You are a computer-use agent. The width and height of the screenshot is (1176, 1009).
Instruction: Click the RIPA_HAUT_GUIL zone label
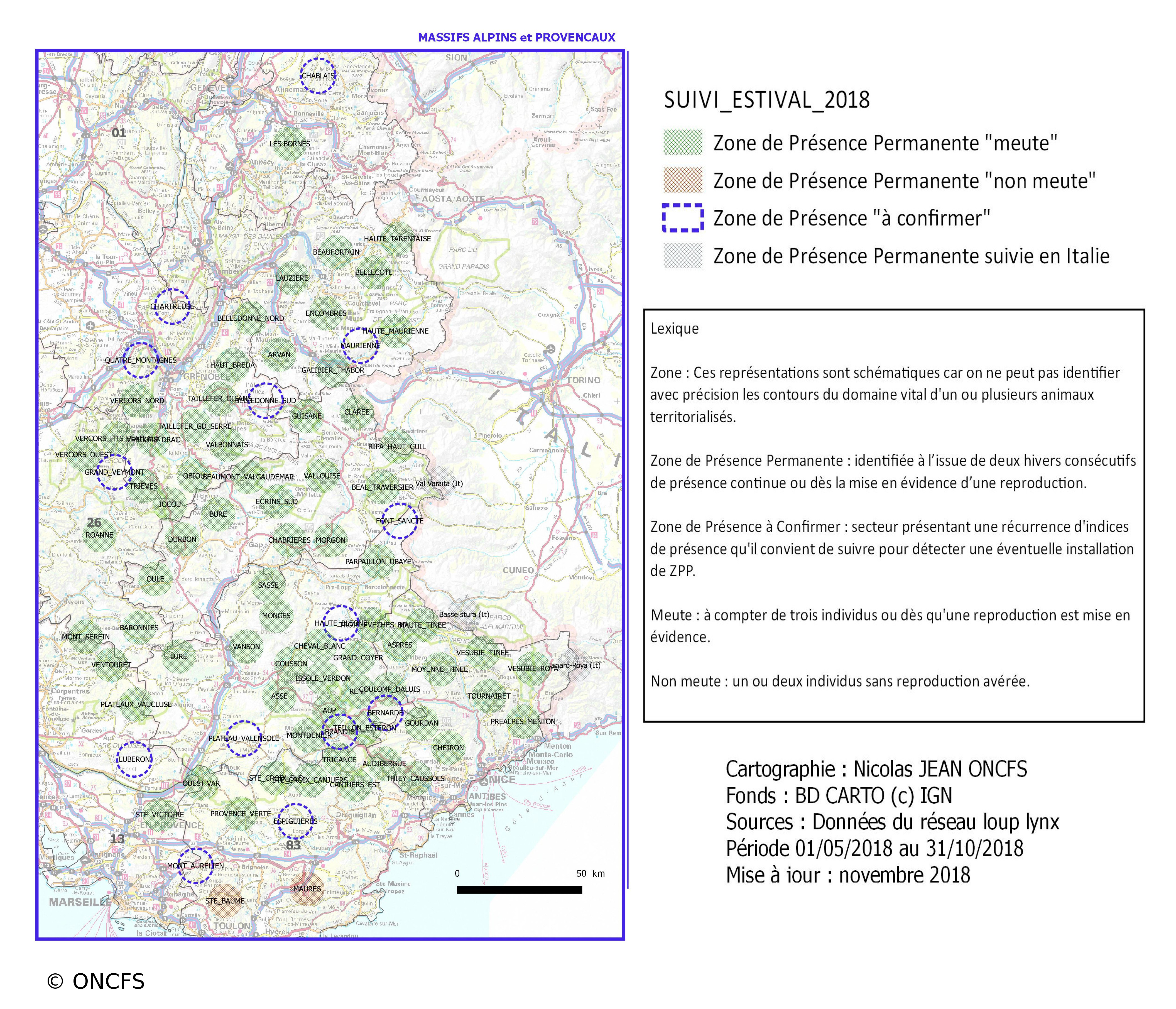[x=397, y=447]
